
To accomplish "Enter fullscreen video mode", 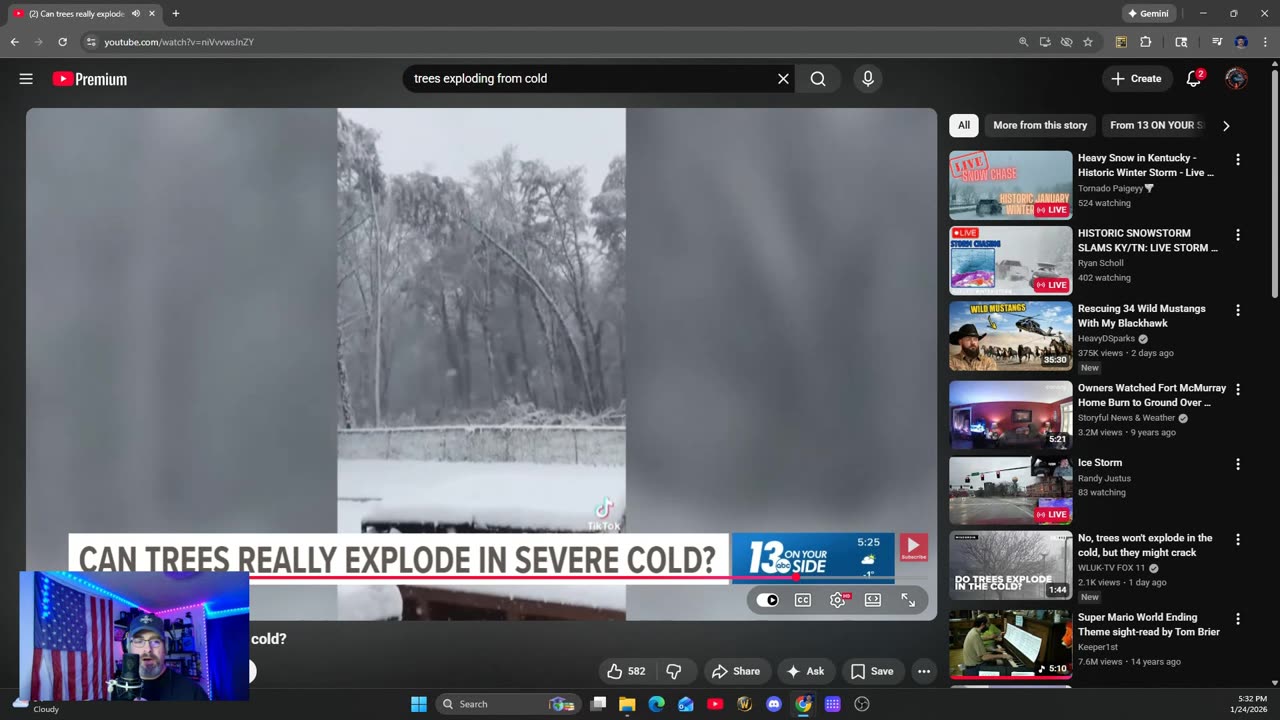I will (908, 600).
